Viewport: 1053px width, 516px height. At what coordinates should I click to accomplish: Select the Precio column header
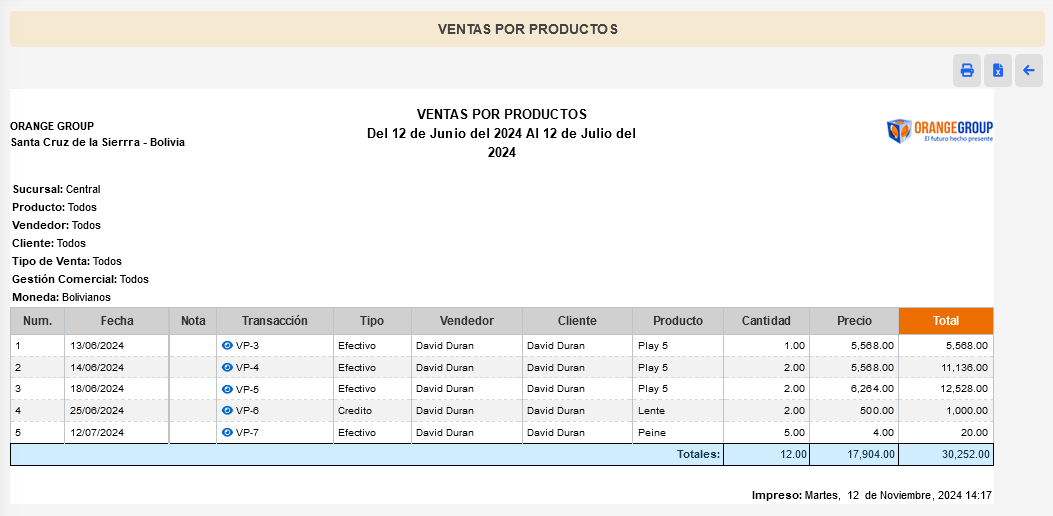[x=854, y=321]
